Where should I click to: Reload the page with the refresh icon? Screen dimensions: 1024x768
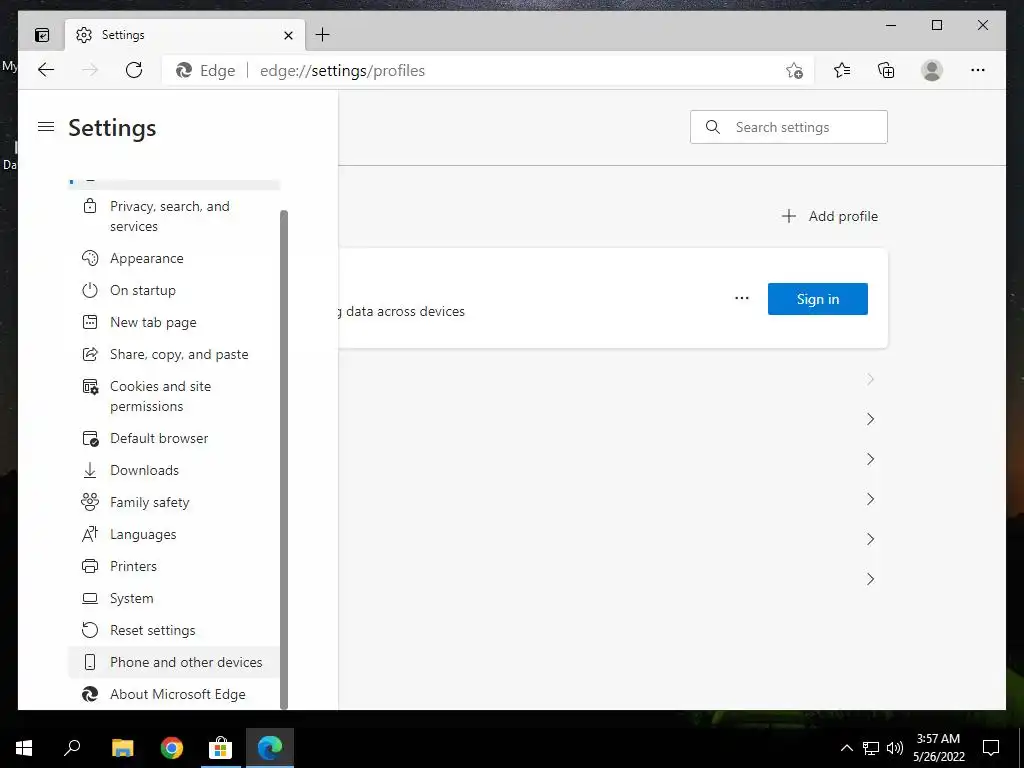click(134, 71)
